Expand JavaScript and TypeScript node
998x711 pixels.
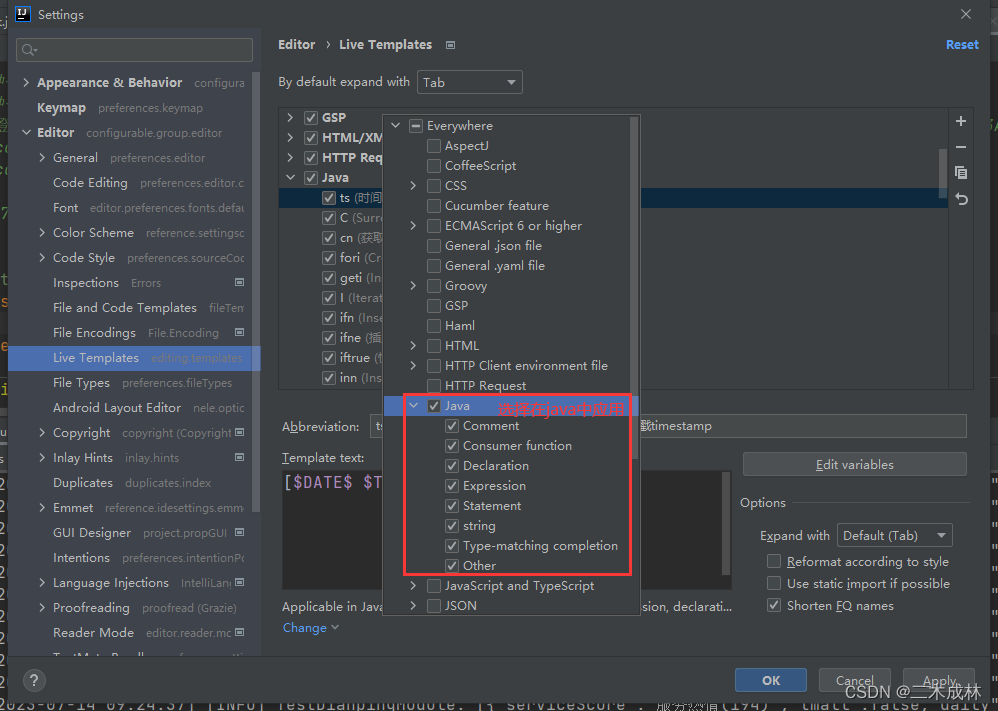tap(414, 586)
